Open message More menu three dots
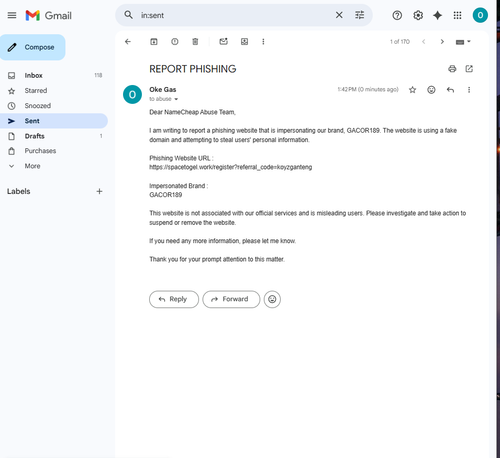Viewport: 500px width, 458px height. [x=469, y=90]
